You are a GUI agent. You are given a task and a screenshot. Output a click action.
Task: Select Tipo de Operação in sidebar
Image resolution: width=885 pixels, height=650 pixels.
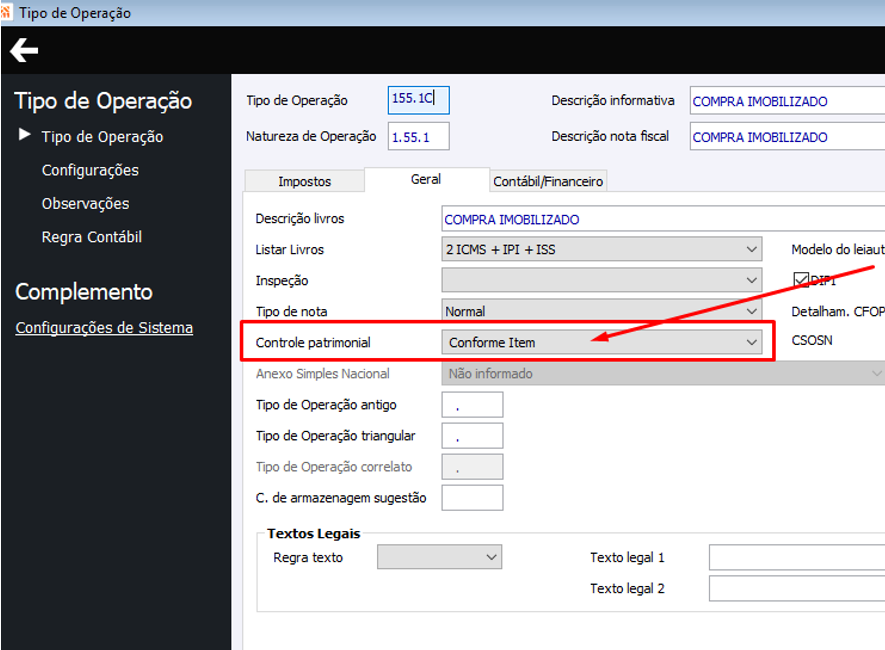(x=102, y=137)
